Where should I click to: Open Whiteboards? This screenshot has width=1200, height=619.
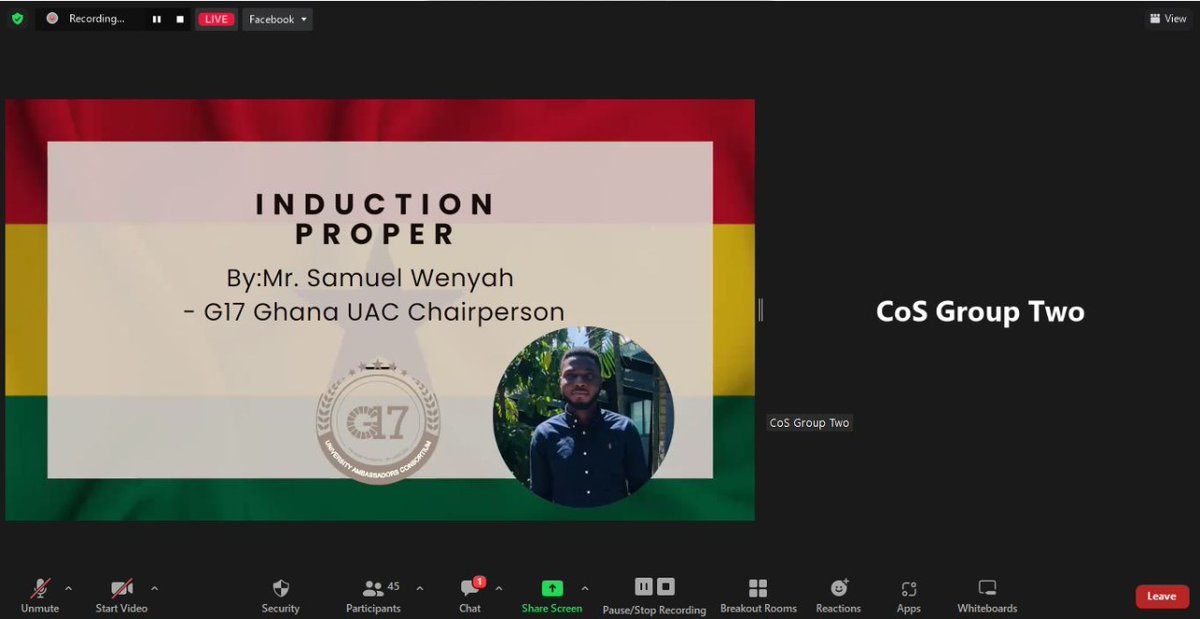tap(987, 596)
